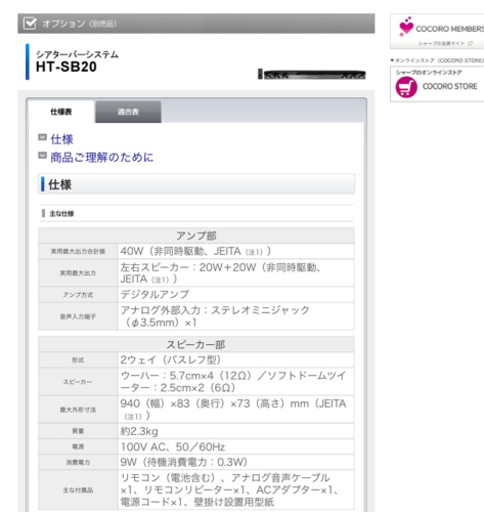Click the 実用最大出力合計値 row label
Image resolution: width=484 pixels, height=512 pixels.
(x=78, y=251)
